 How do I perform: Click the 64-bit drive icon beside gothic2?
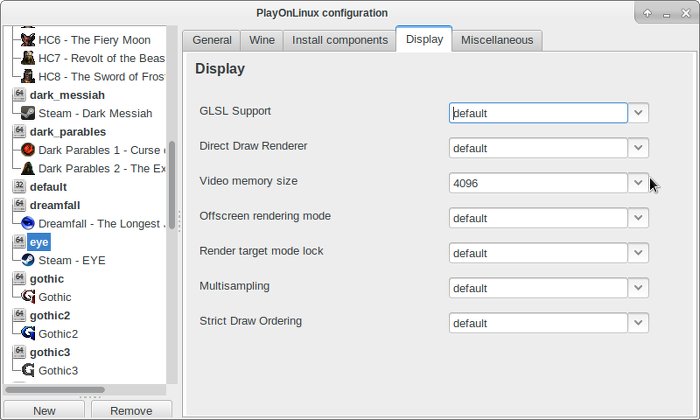(x=19, y=315)
